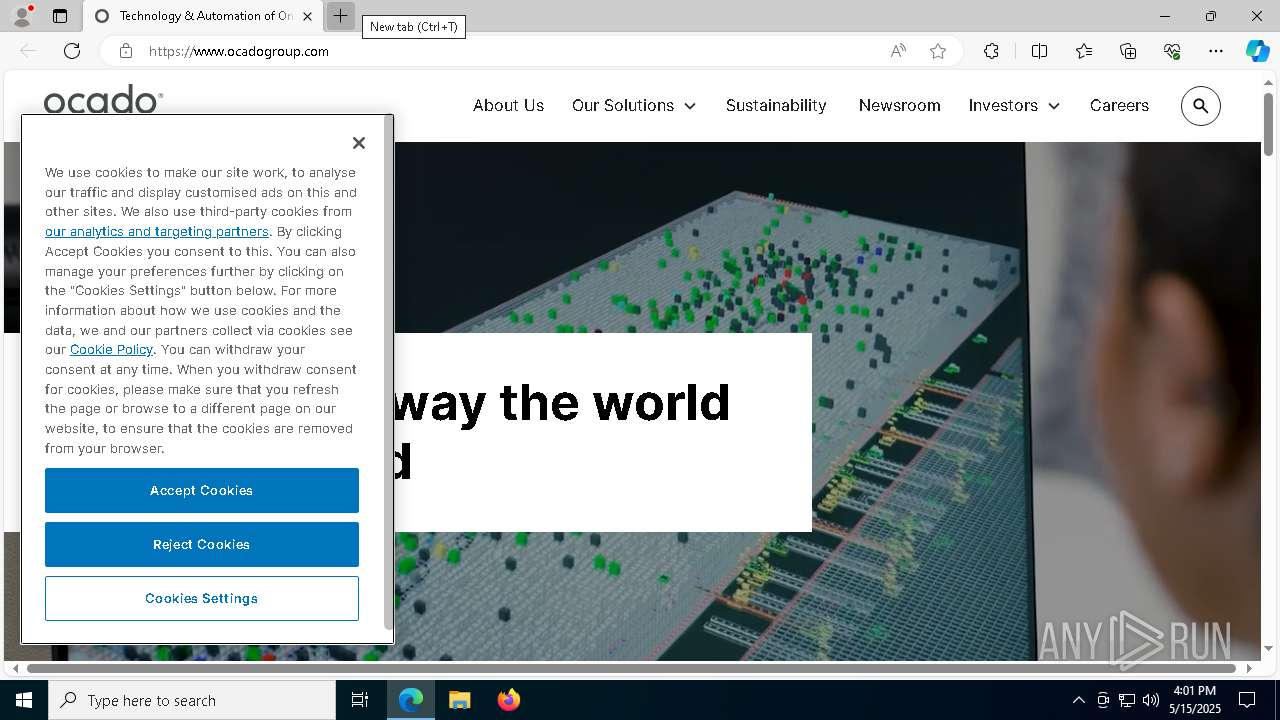
Task: Open the Careers page
Action: [x=1119, y=105]
